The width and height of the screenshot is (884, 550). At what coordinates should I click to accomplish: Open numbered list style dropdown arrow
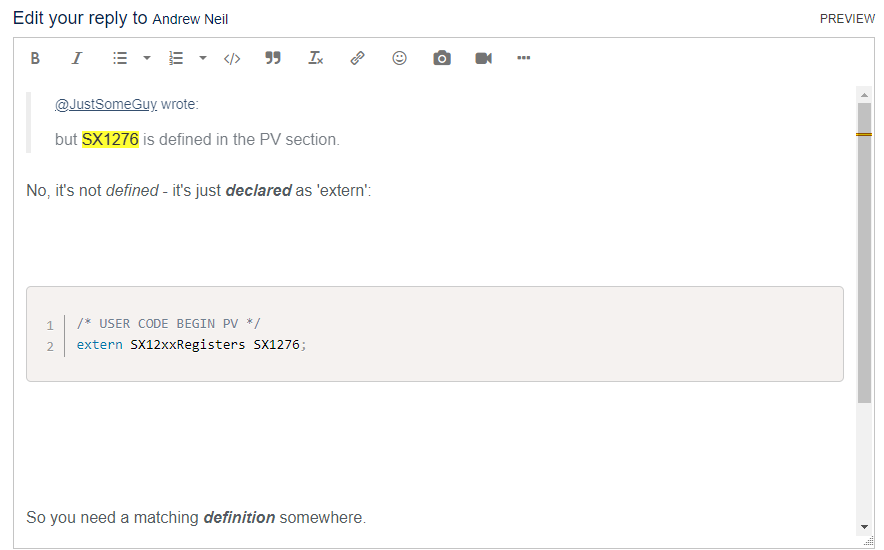[203, 58]
